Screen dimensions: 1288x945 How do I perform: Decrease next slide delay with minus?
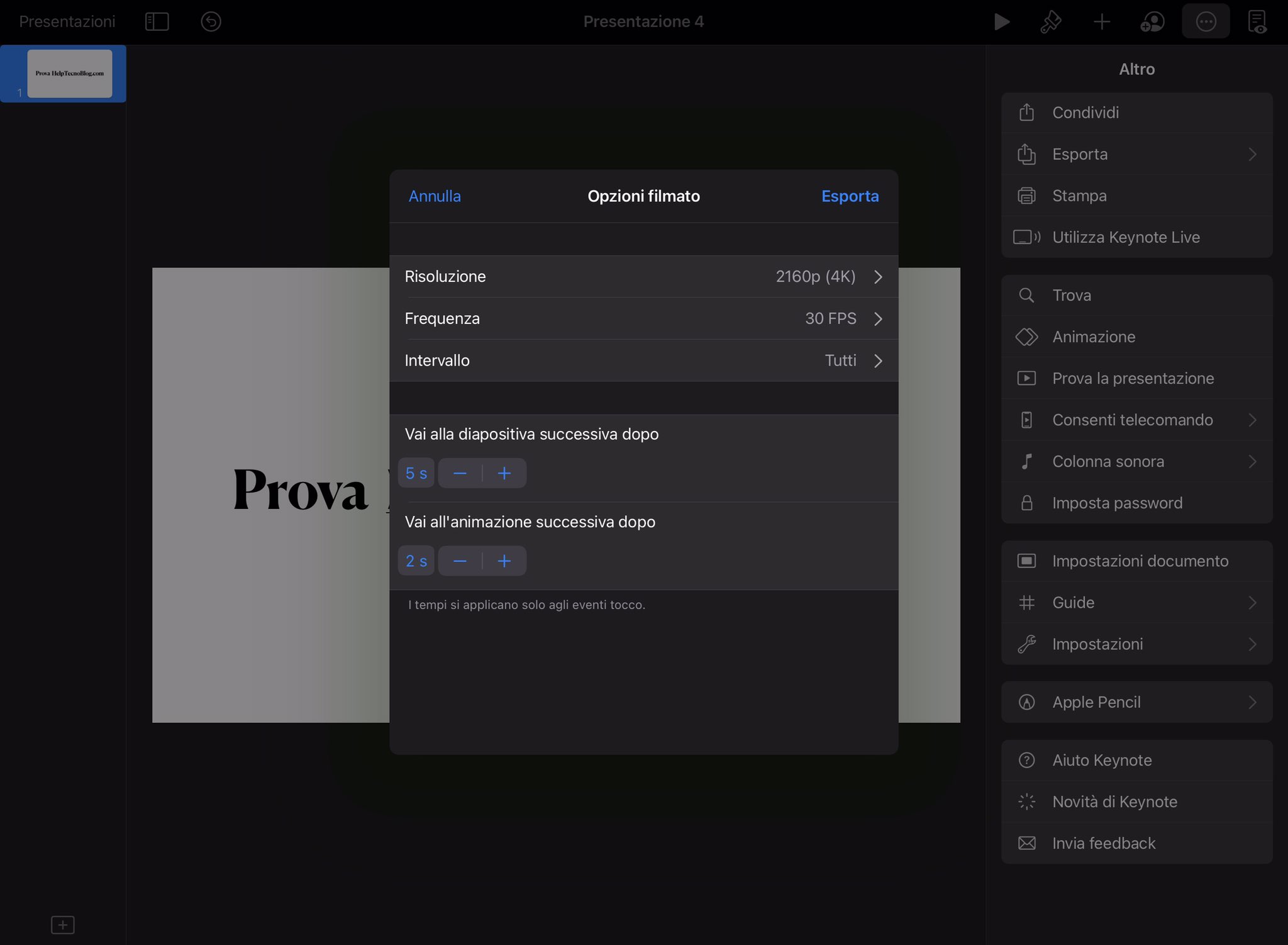click(x=460, y=473)
